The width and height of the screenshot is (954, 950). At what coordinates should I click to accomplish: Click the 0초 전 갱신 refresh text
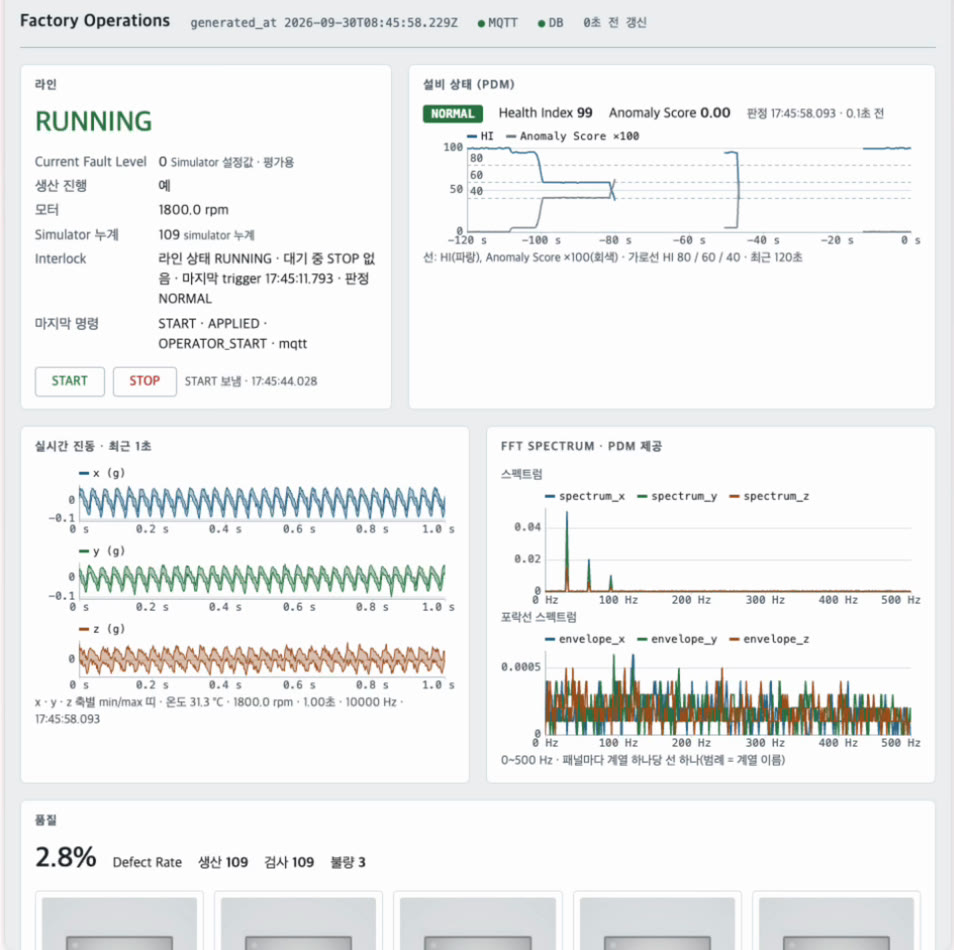click(x=615, y=23)
